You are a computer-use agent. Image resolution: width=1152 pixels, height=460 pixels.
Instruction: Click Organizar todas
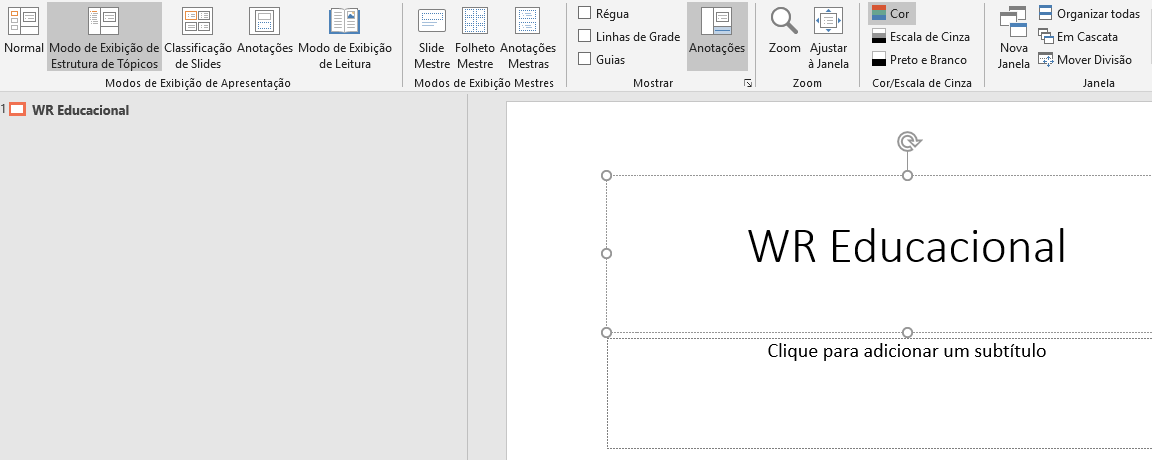point(1089,13)
